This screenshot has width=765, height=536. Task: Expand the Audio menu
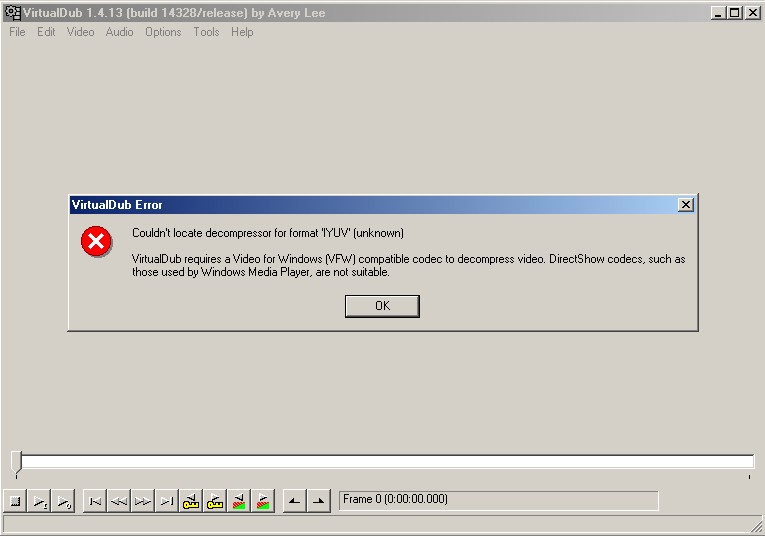[119, 32]
